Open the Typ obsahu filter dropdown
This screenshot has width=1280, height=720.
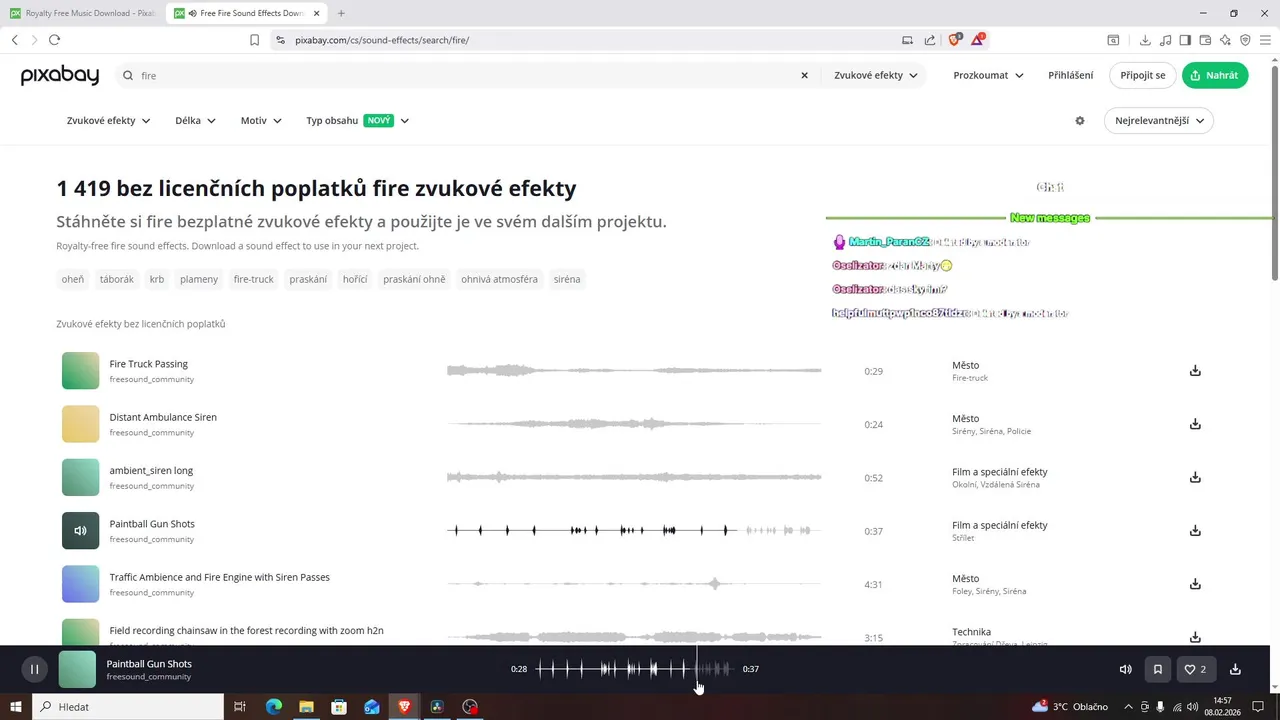point(357,121)
